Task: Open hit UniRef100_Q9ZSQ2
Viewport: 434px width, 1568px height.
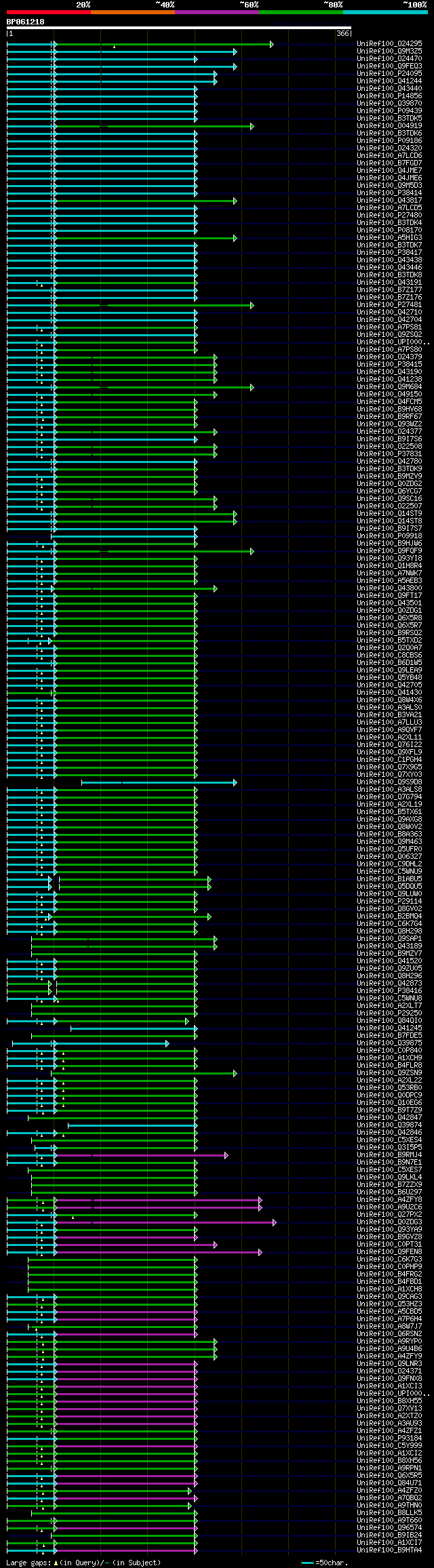Action: click(x=389, y=335)
